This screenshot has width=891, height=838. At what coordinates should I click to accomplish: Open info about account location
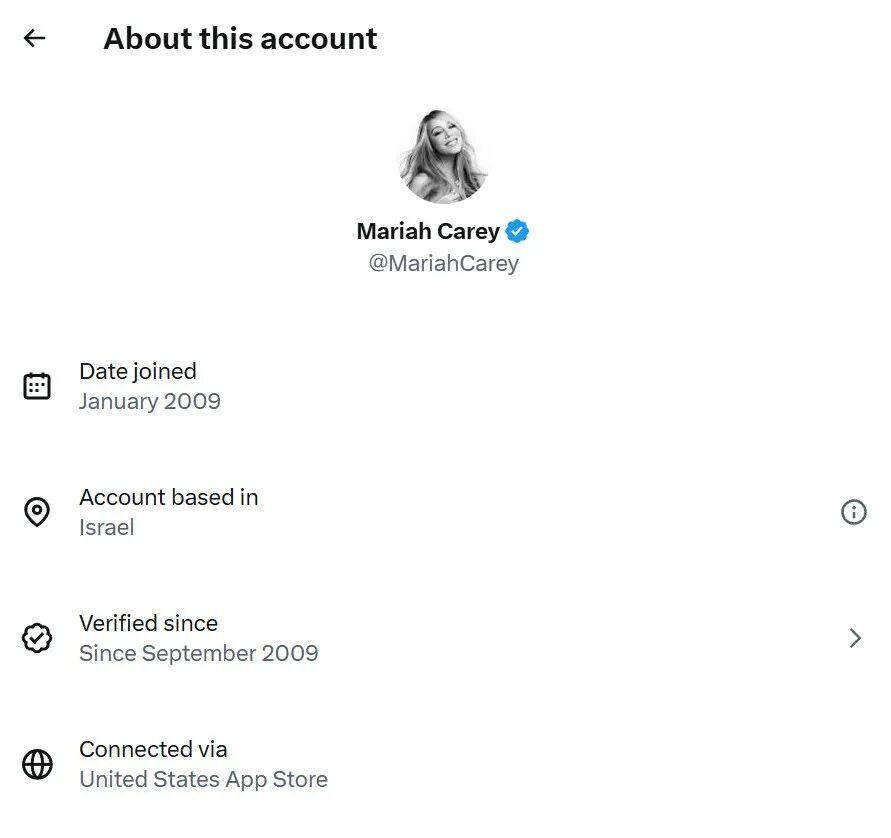tap(853, 512)
